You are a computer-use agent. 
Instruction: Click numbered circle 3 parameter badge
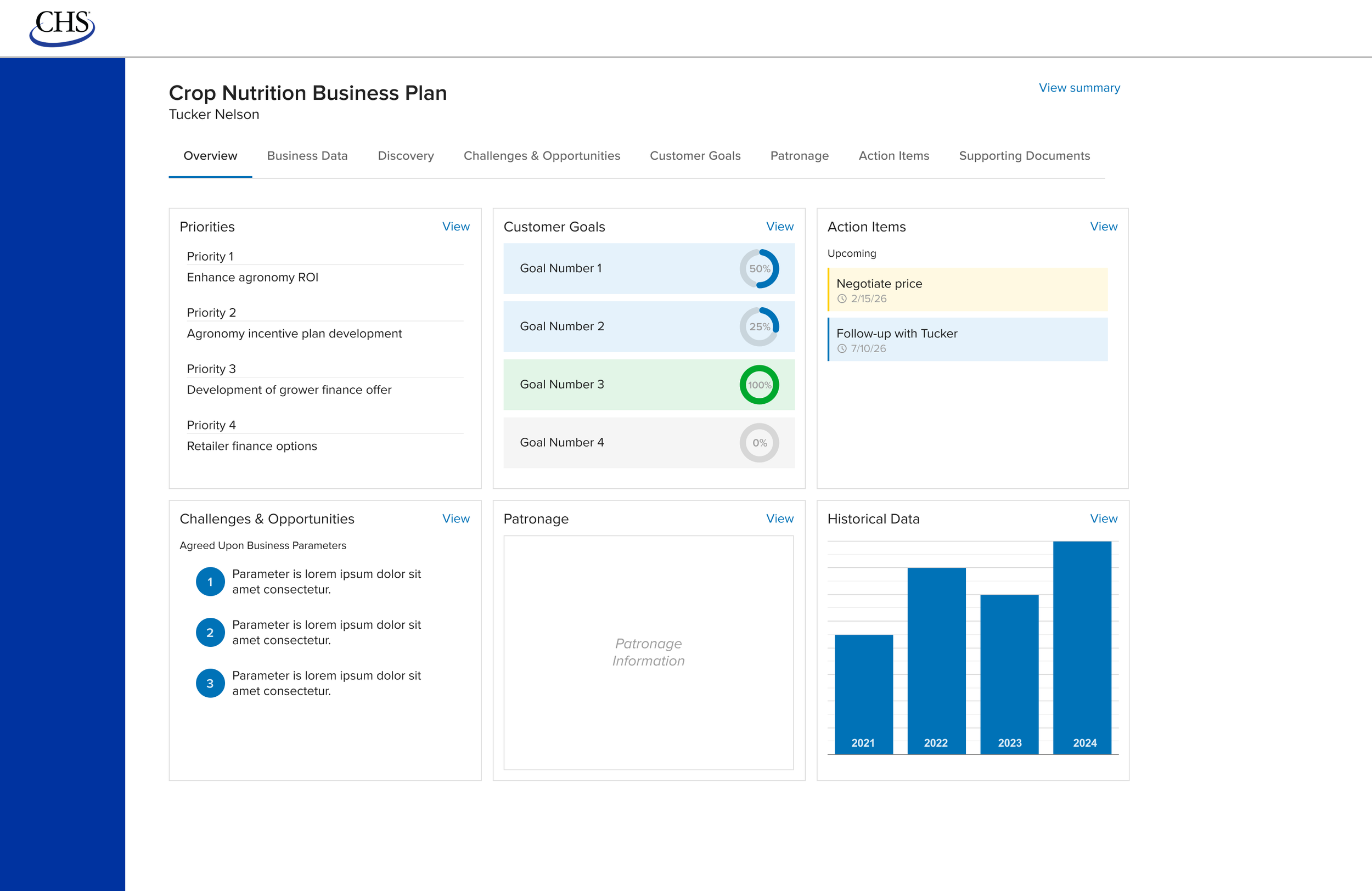210,683
